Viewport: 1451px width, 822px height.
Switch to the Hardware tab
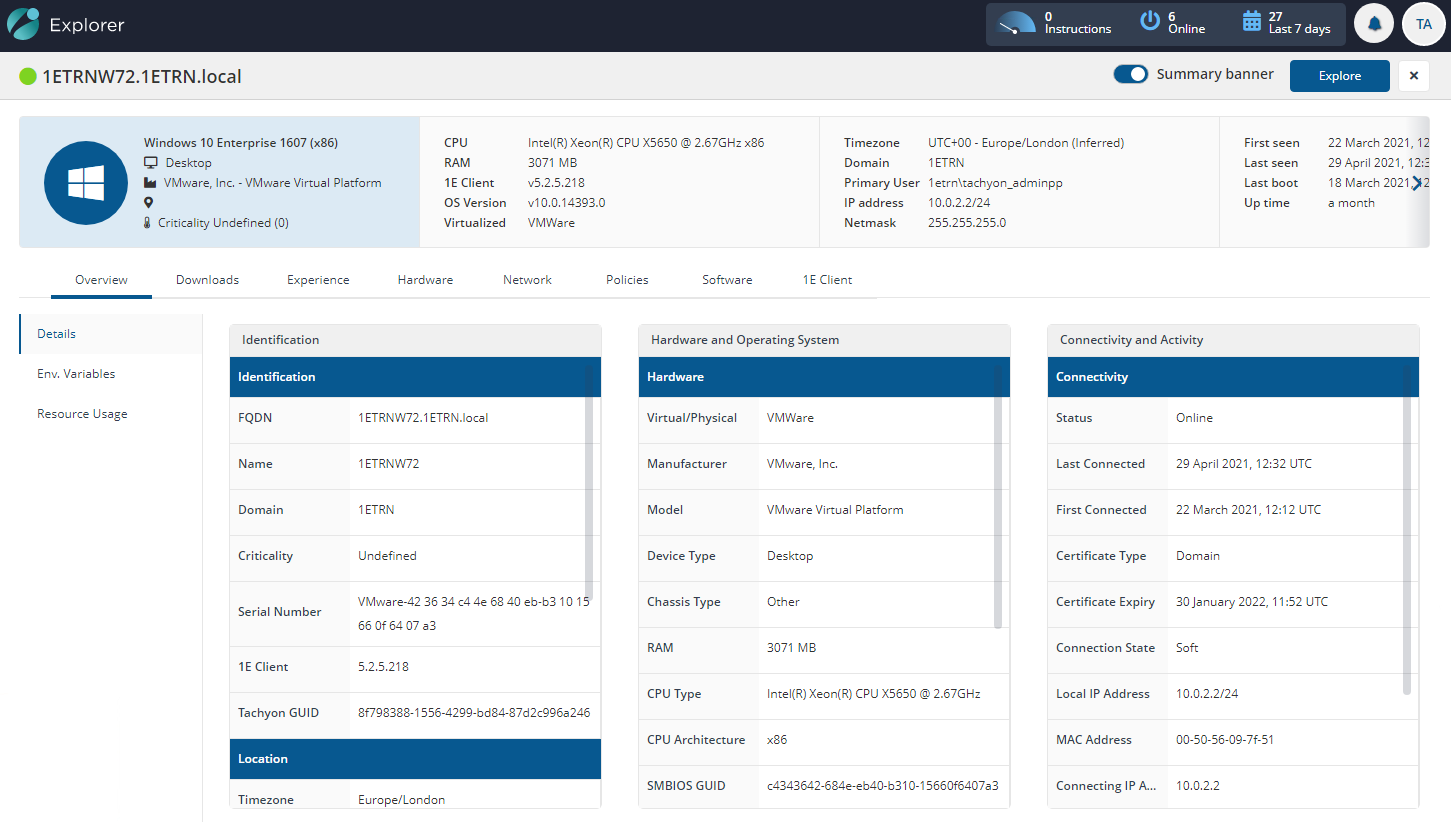coord(425,280)
